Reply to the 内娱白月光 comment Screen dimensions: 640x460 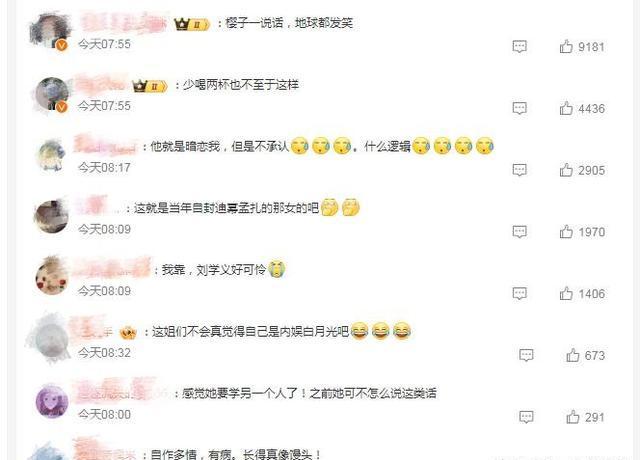click(526, 355)
